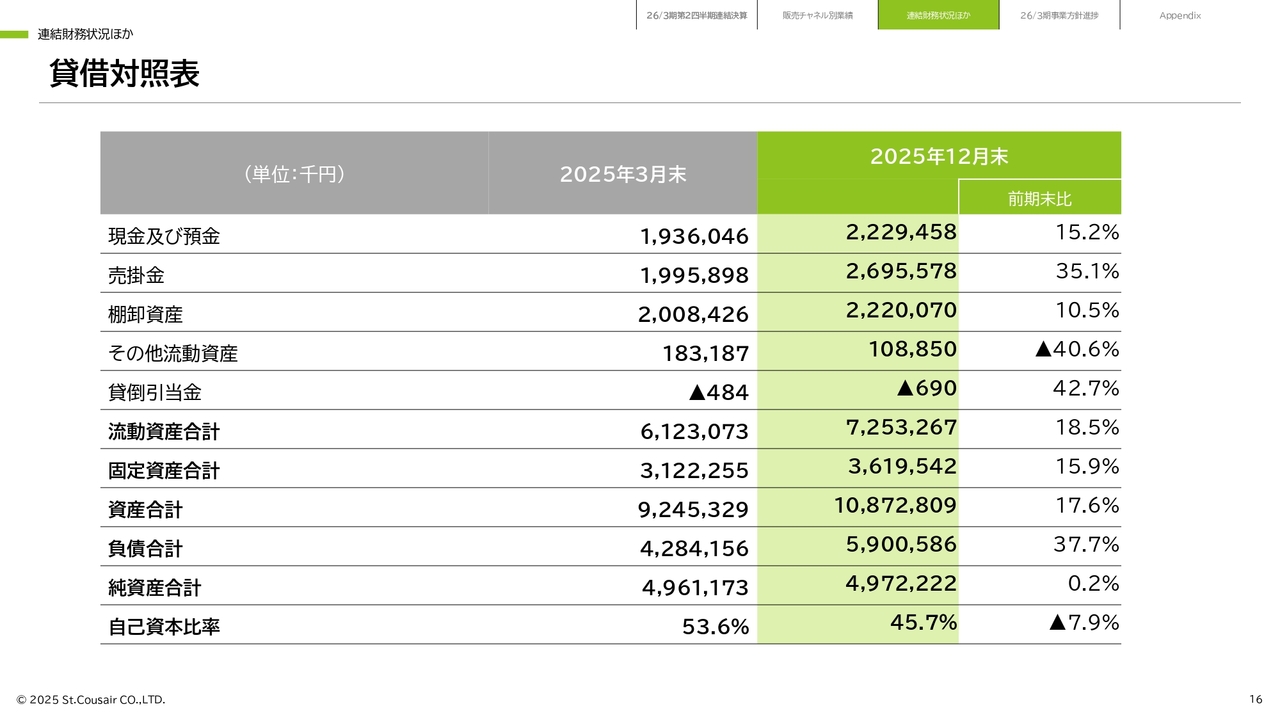Click the 売掛金 value 2,695,578
This screenshot has width=1280, height=720.
[900, 271]
